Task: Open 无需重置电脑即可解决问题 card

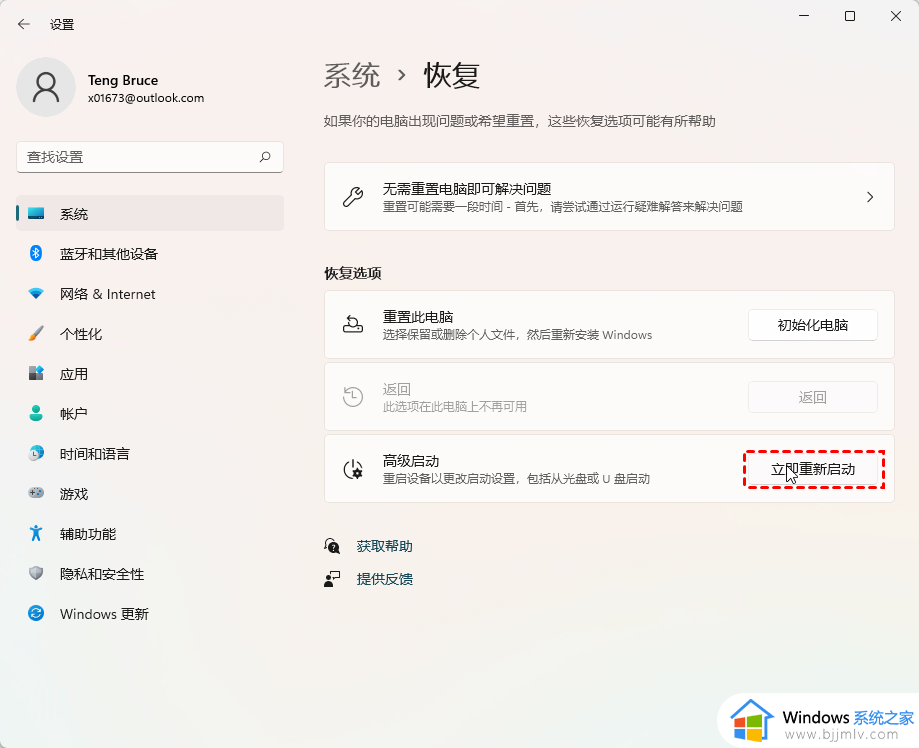Action: click(x=609, y=197)
